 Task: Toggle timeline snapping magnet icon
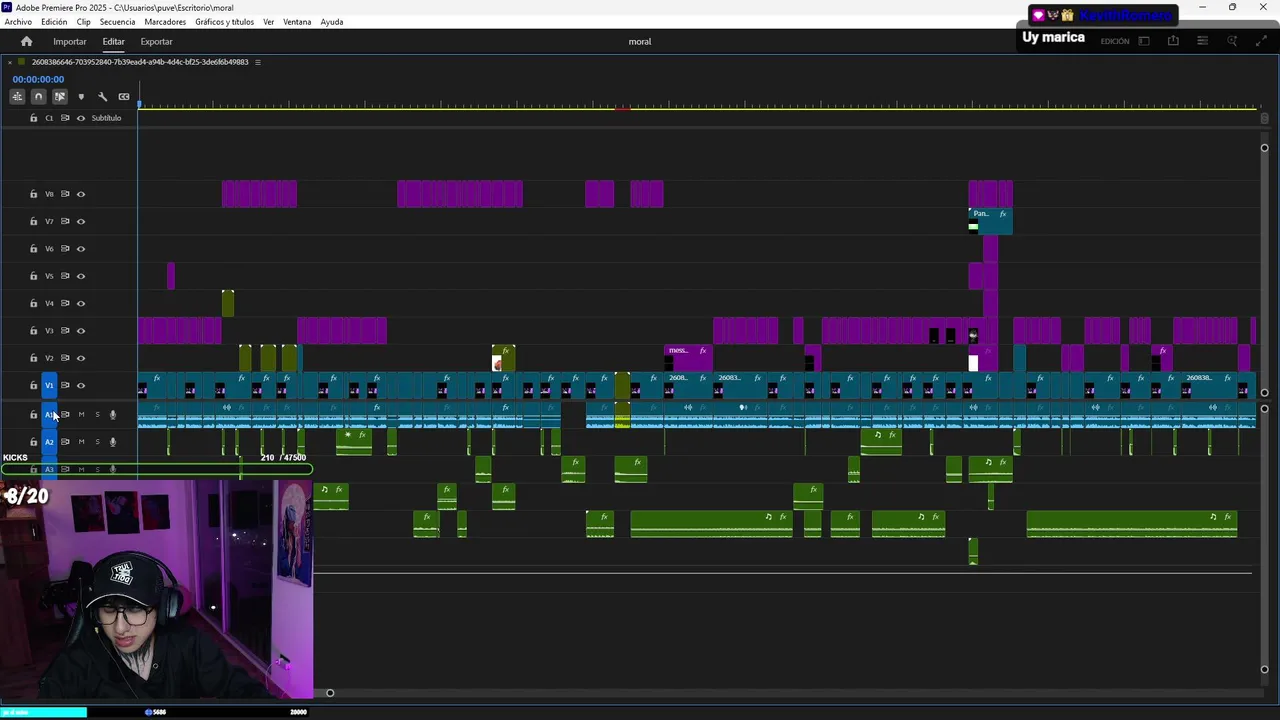(38, 96)
